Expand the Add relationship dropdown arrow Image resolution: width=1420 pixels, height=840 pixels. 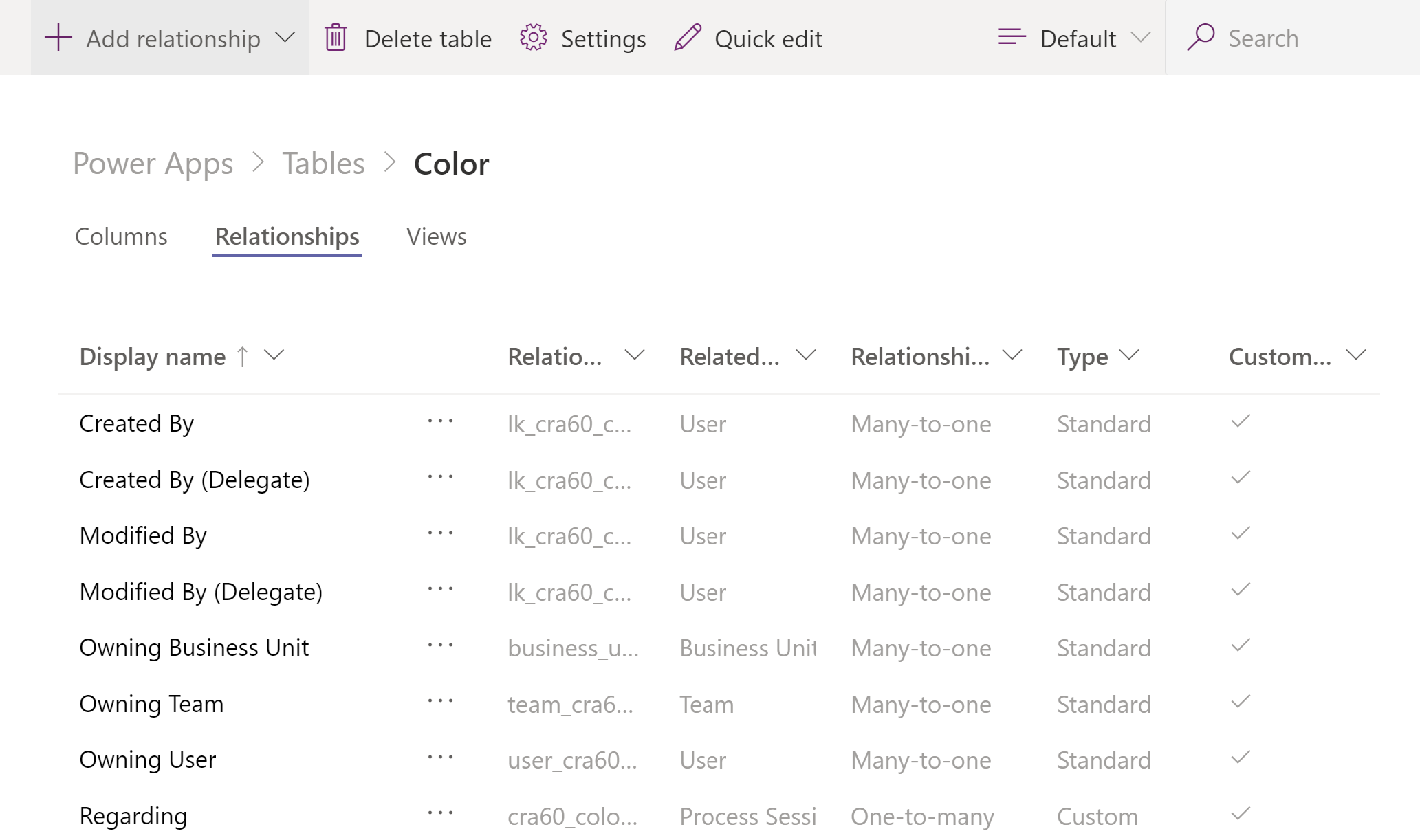(287, 38)
